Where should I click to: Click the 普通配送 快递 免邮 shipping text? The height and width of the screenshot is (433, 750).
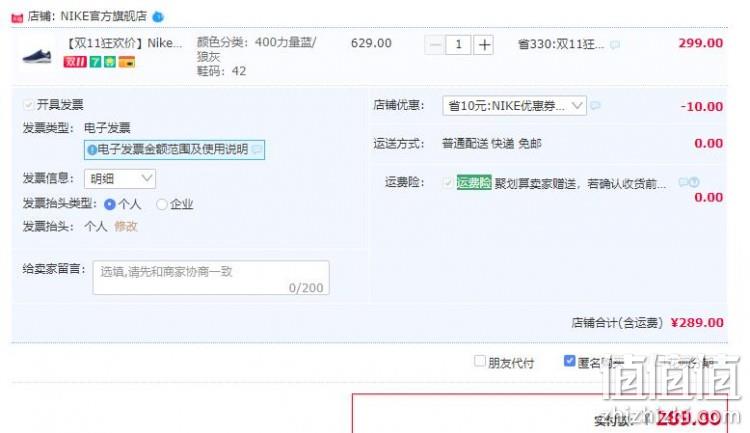point(492,144)
